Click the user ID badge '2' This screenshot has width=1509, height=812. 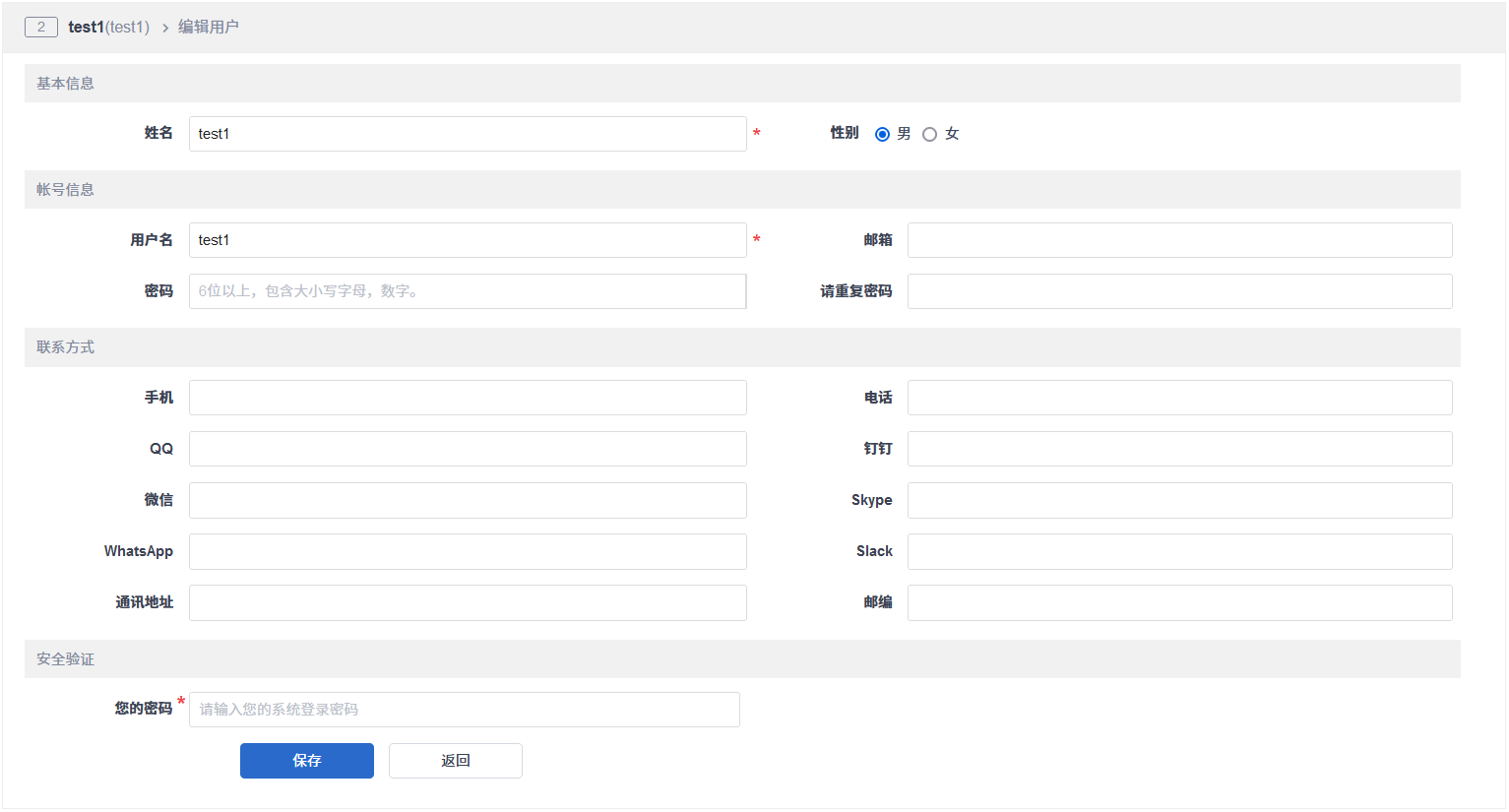point(40,28)
